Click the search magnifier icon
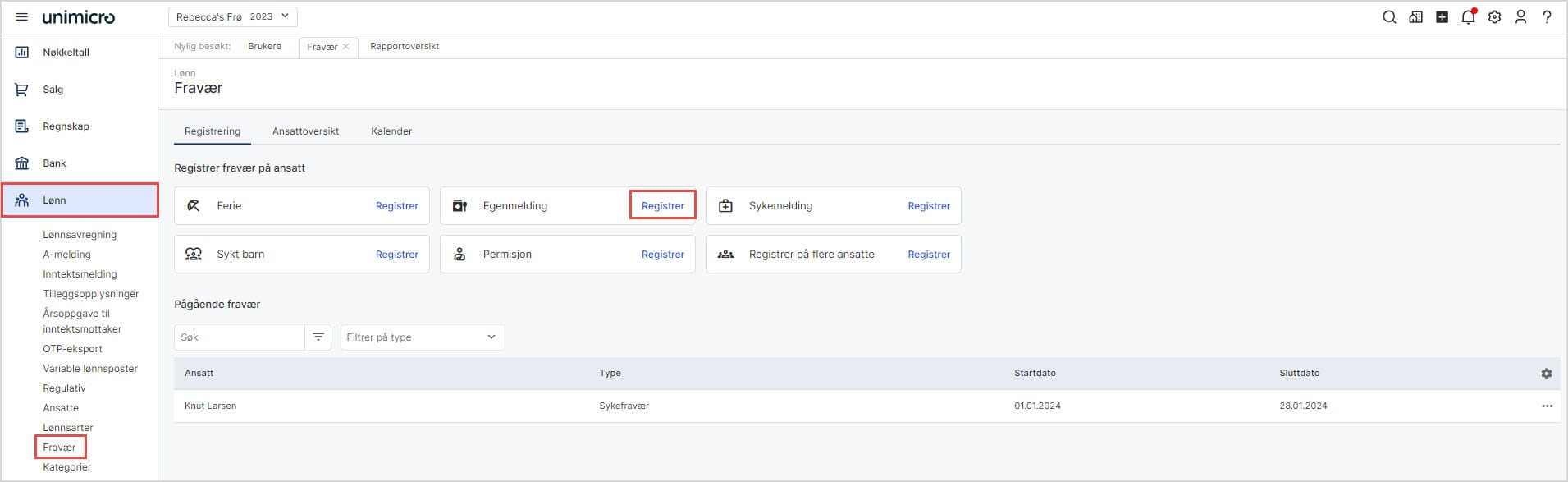Viewport: 1568px width, 482px height. coord(1389,17)
